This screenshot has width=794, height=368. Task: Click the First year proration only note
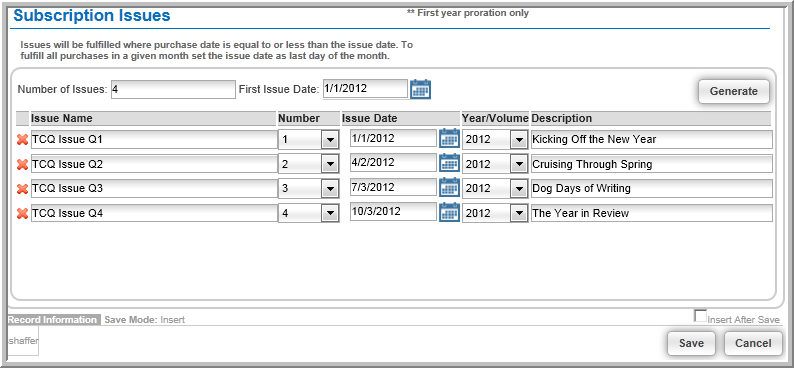pos(468,13)
